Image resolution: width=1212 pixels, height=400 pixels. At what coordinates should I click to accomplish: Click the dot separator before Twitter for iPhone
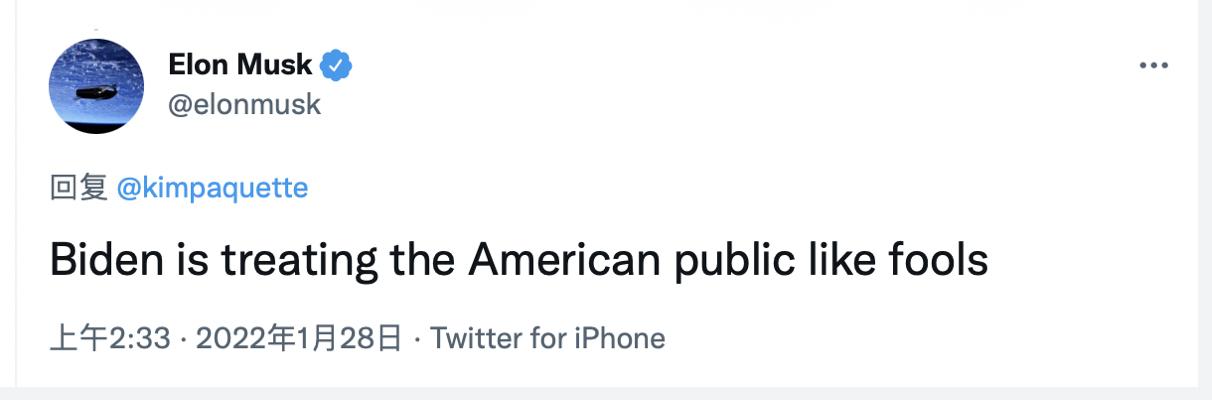(x=417, y=339)
